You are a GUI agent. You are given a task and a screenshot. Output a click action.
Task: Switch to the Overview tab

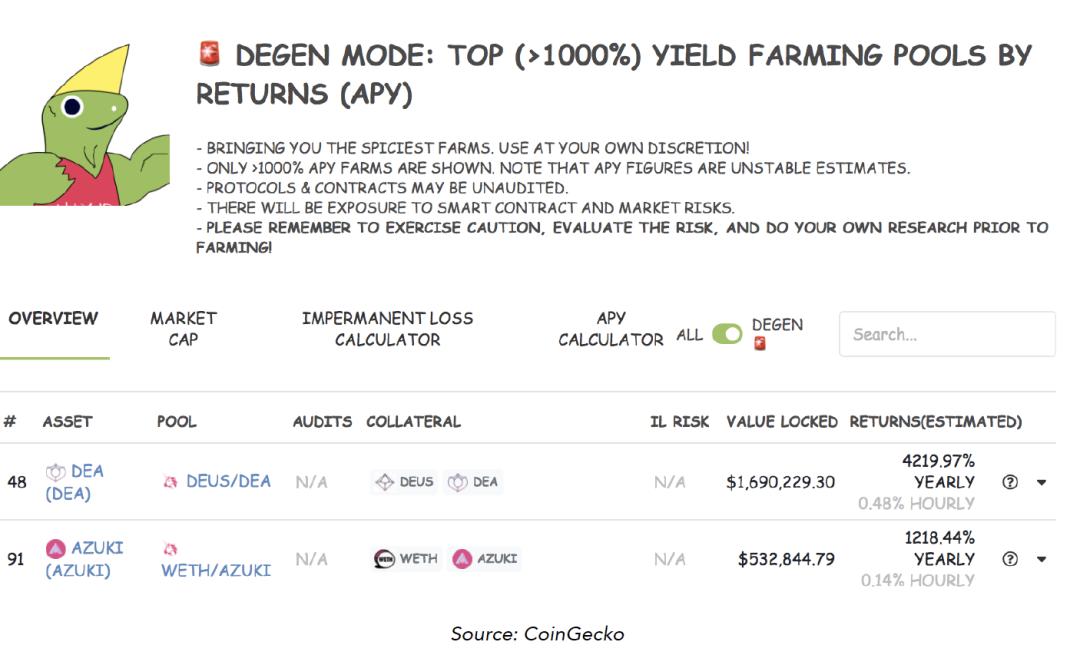pos(54,318)
